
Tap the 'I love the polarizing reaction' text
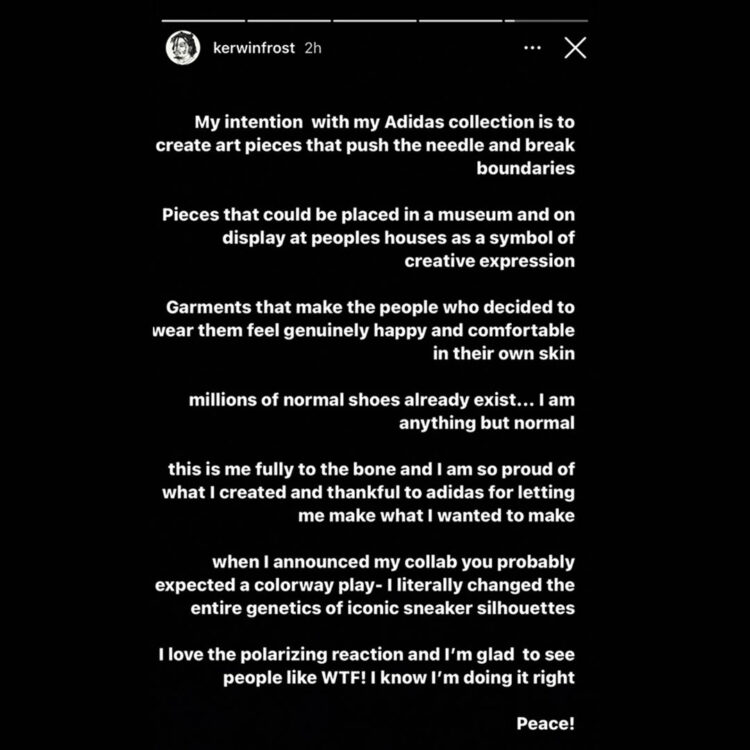click(366, 666)
